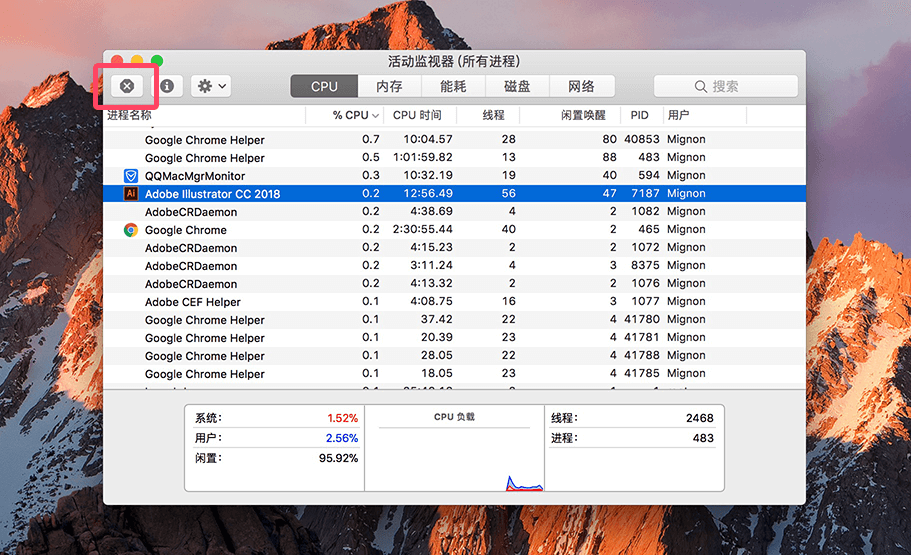Switch to the CPU tab
The width and height of the screenshot is (911, 555).
pos(324,86)
